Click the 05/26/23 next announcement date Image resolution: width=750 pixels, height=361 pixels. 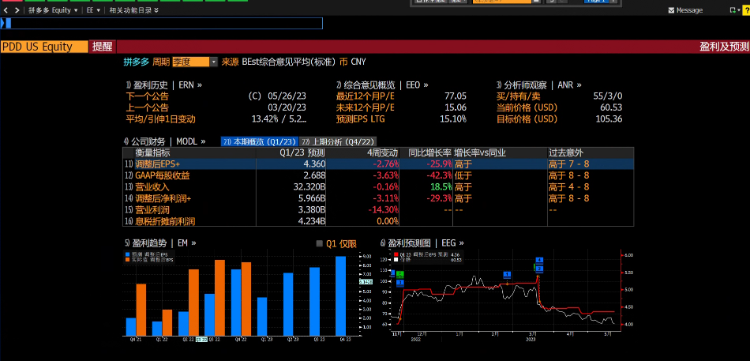[287, 96]
